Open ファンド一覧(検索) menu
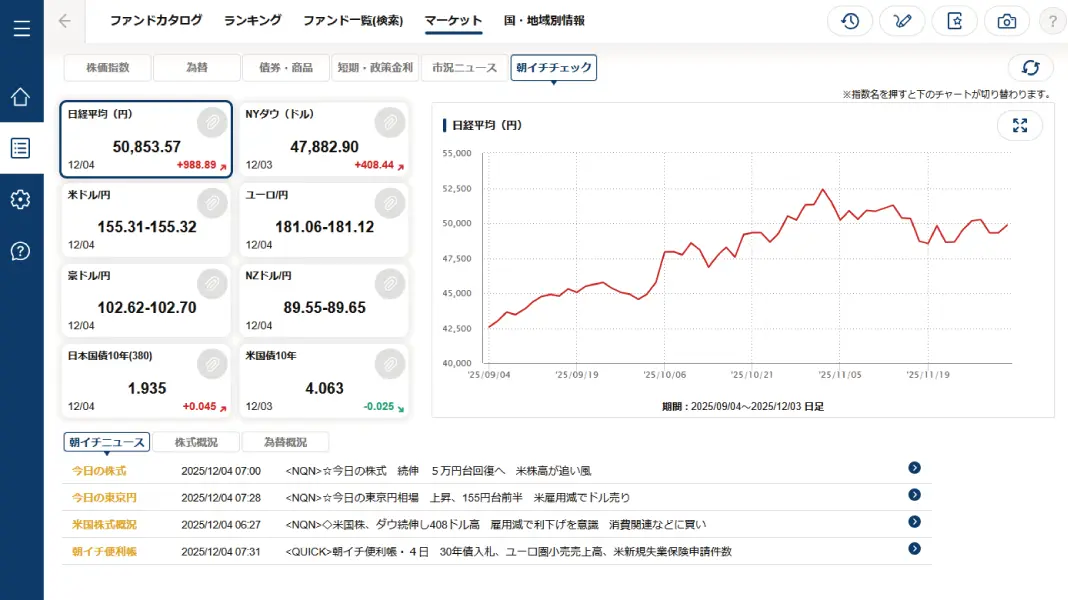This screenshot has height=600, width=1068. click(353, 20)
